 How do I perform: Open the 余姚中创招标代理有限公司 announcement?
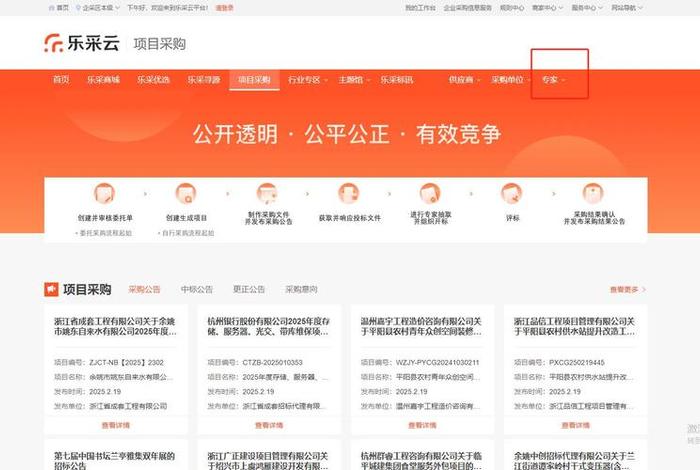point(575,461)
